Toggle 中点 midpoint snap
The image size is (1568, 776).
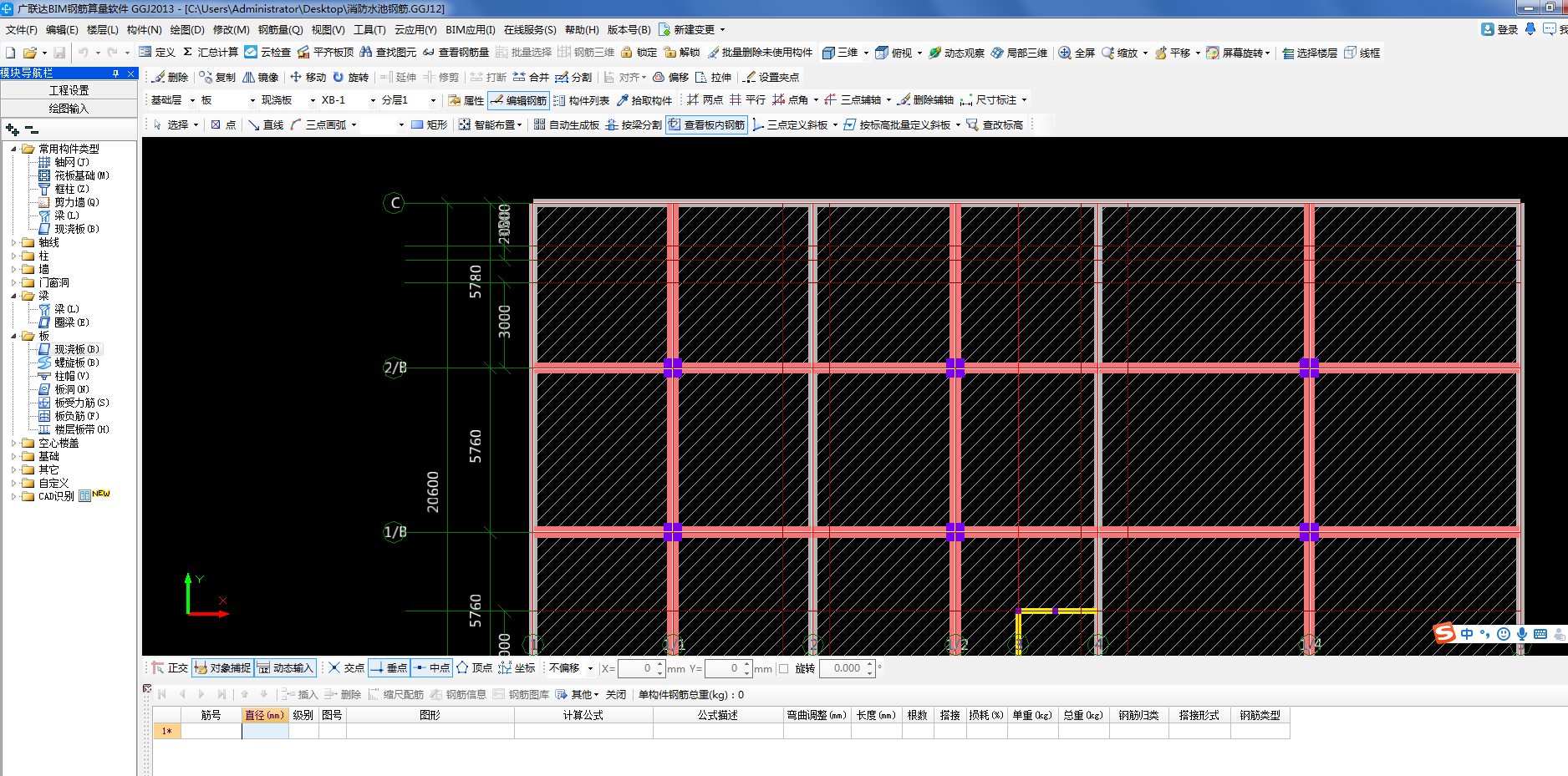point(431,667)
